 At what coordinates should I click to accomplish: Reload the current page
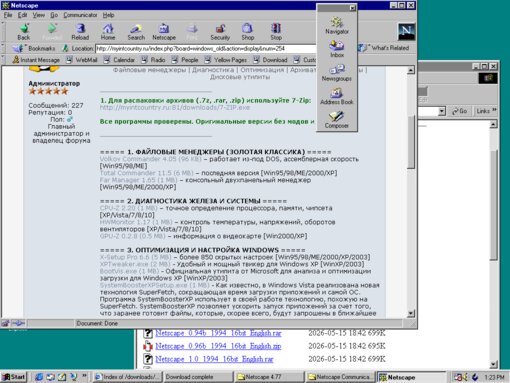click(x=80, y=32)
